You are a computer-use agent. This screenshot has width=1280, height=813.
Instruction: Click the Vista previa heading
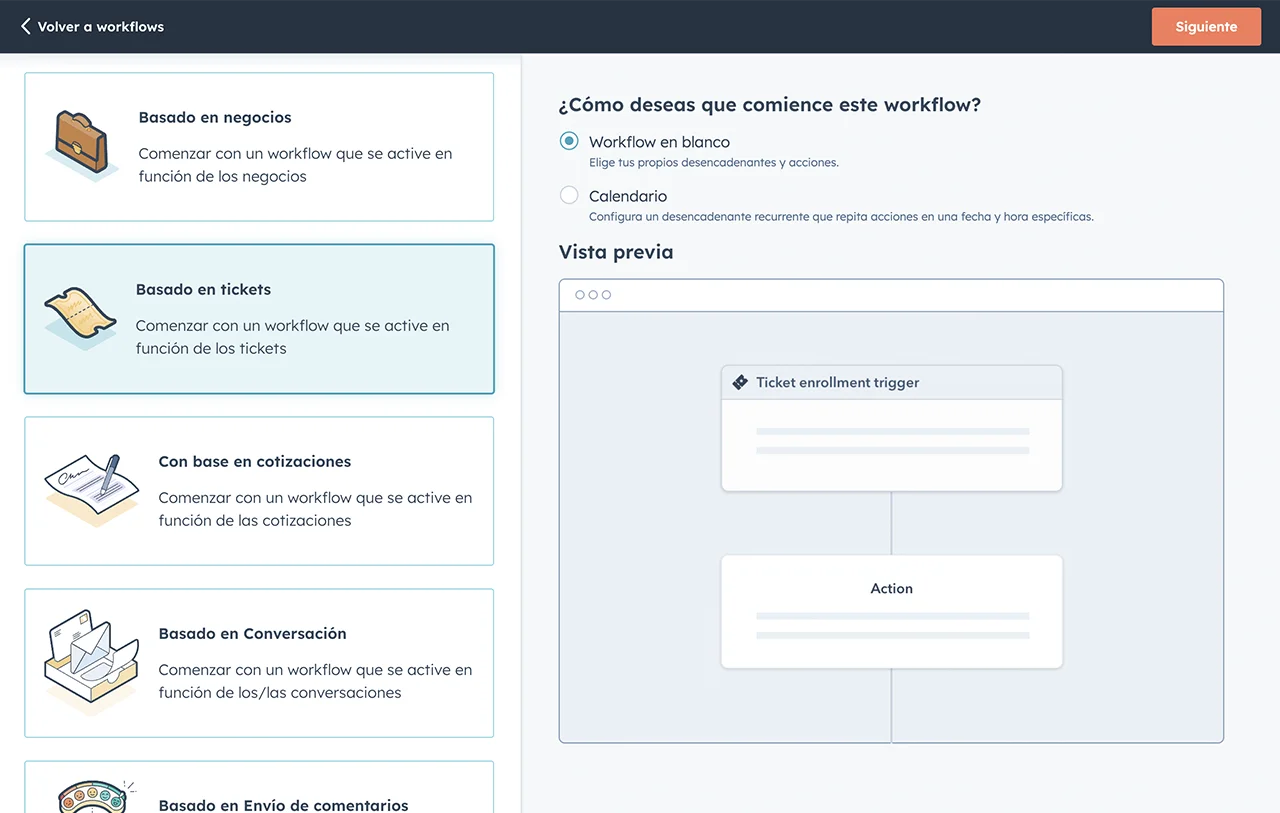coord(616,252)
